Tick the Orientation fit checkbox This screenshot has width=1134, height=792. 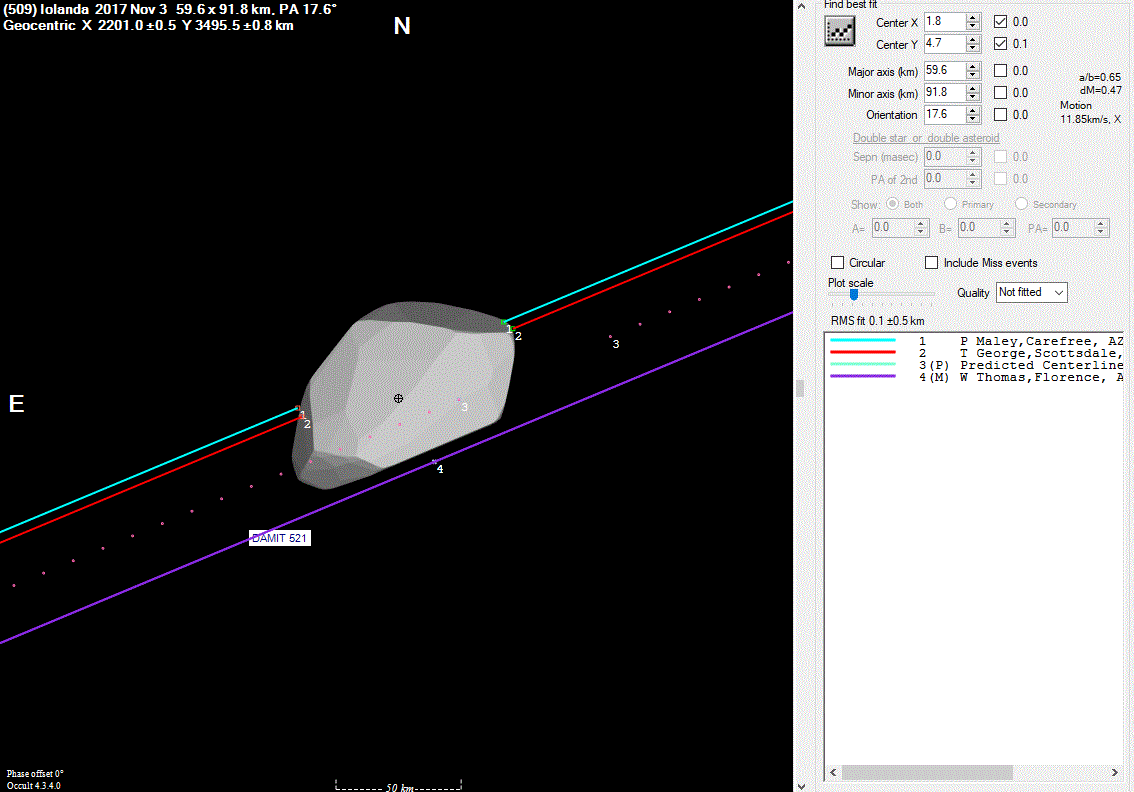click(1000, 115)
